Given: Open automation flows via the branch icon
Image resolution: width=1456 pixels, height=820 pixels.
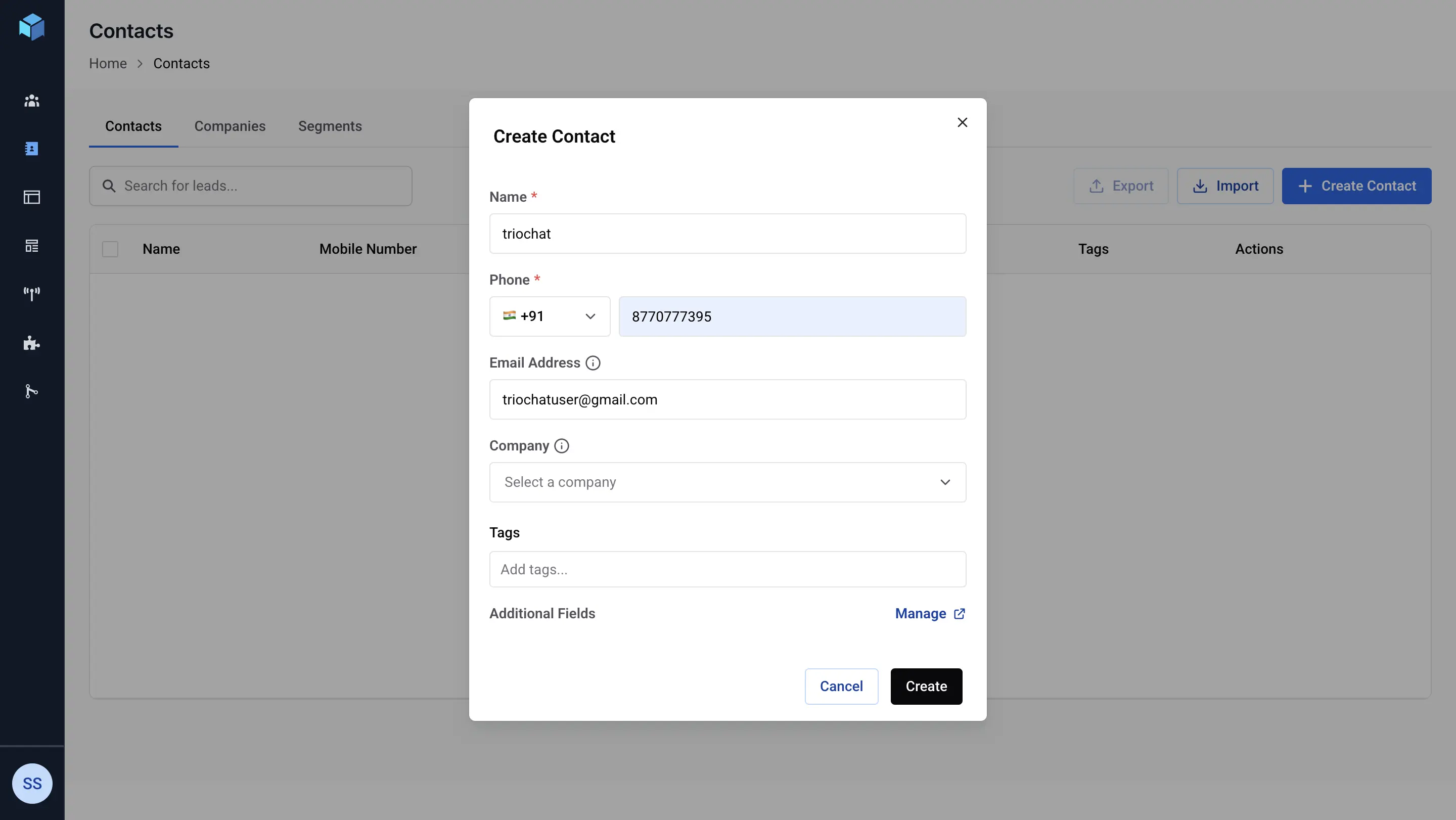Looking at the screenshot, I should click(32, 391).
